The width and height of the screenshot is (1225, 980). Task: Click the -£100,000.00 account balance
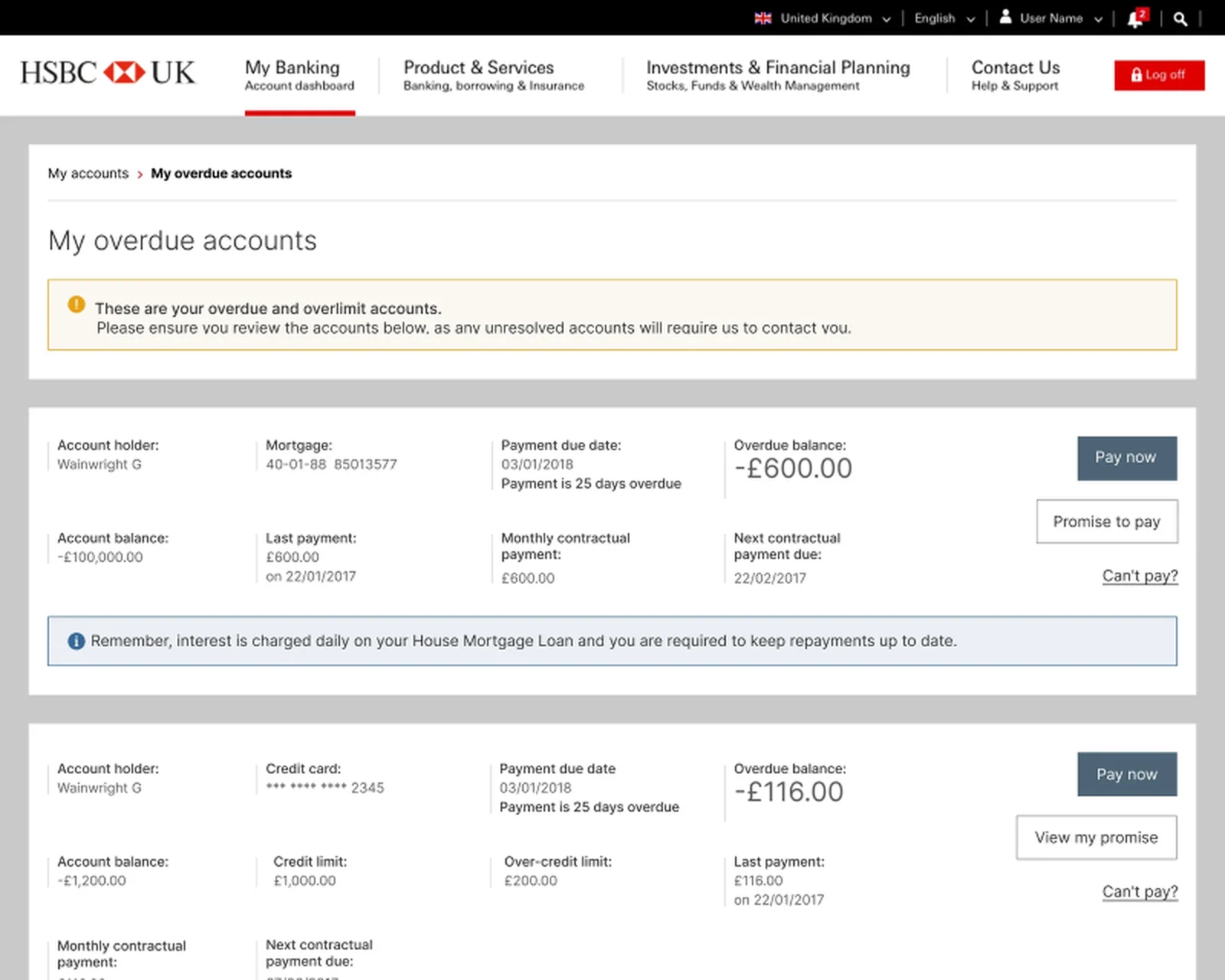pyautogui.click(x=100, y=557)
